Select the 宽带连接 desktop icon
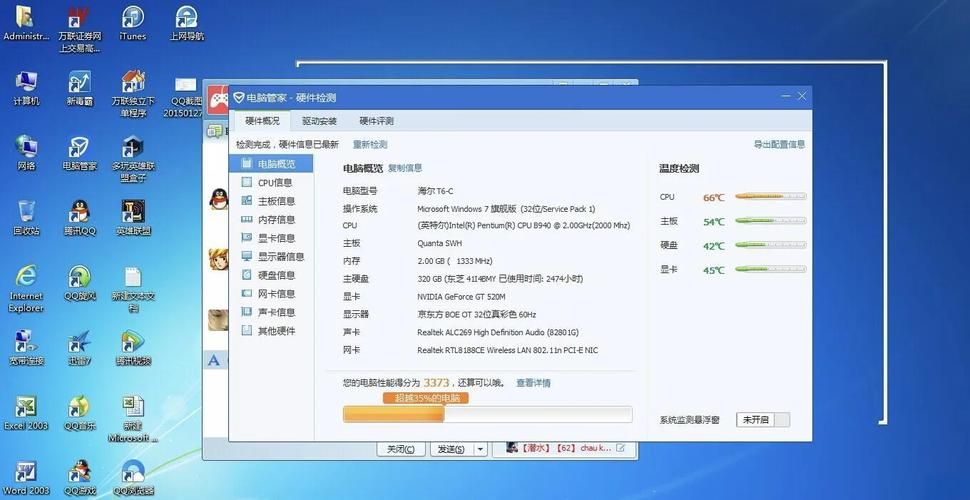970x500 pixels. click(26, 348)
